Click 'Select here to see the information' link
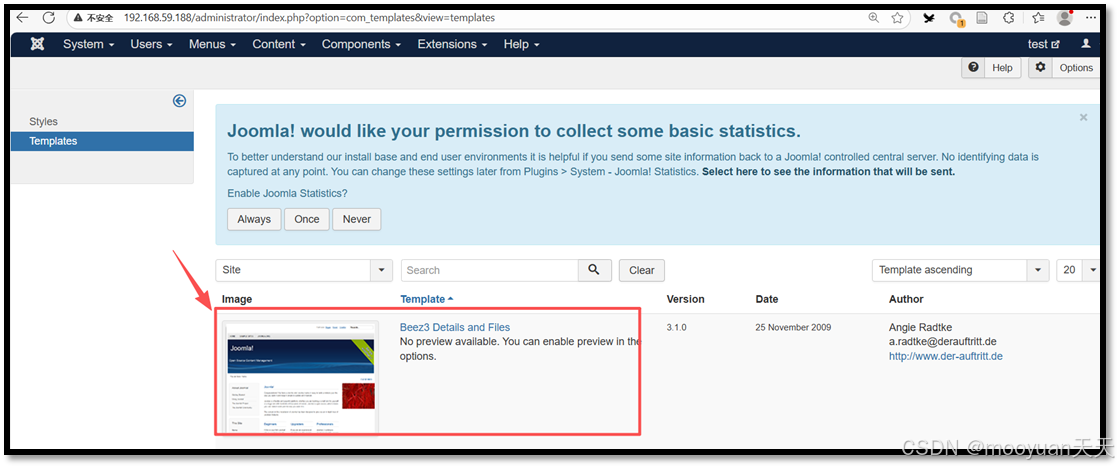This screenshot has width=1119, height=468. coord(829,172)
